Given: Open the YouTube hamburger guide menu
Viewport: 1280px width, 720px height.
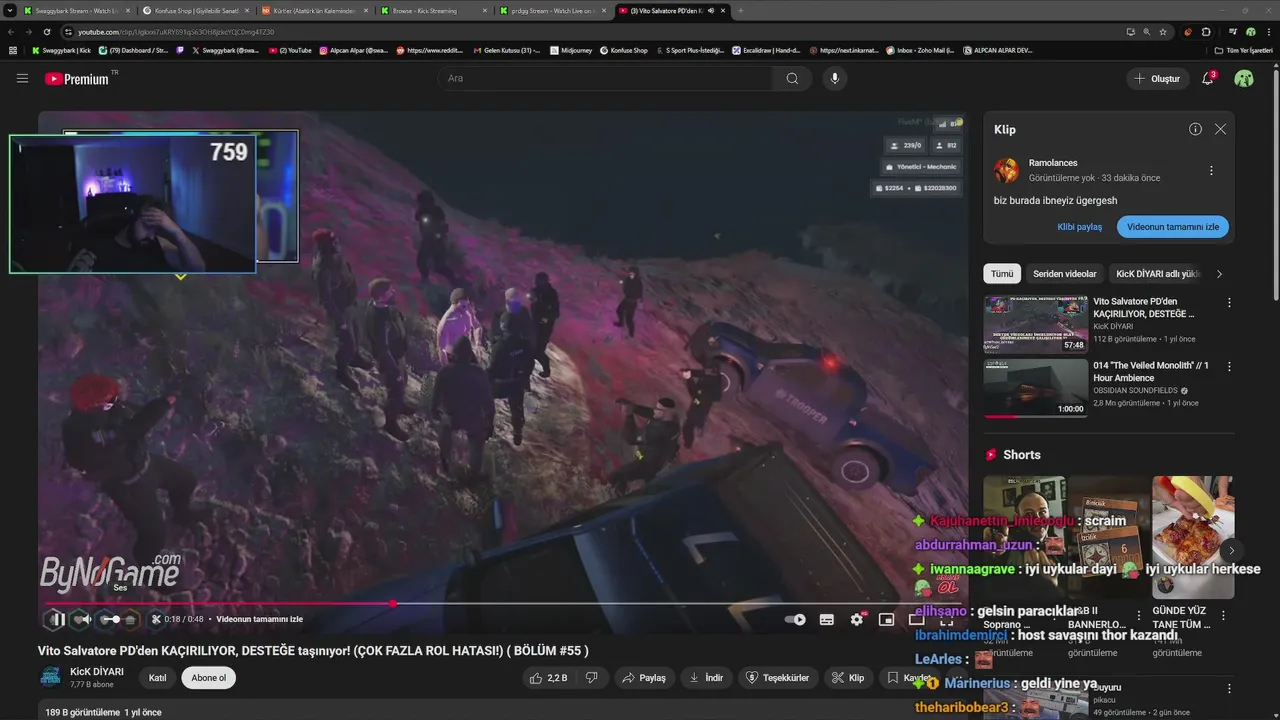Looking at the screenshot, I should pyautogui.click(x=22, y=78).
